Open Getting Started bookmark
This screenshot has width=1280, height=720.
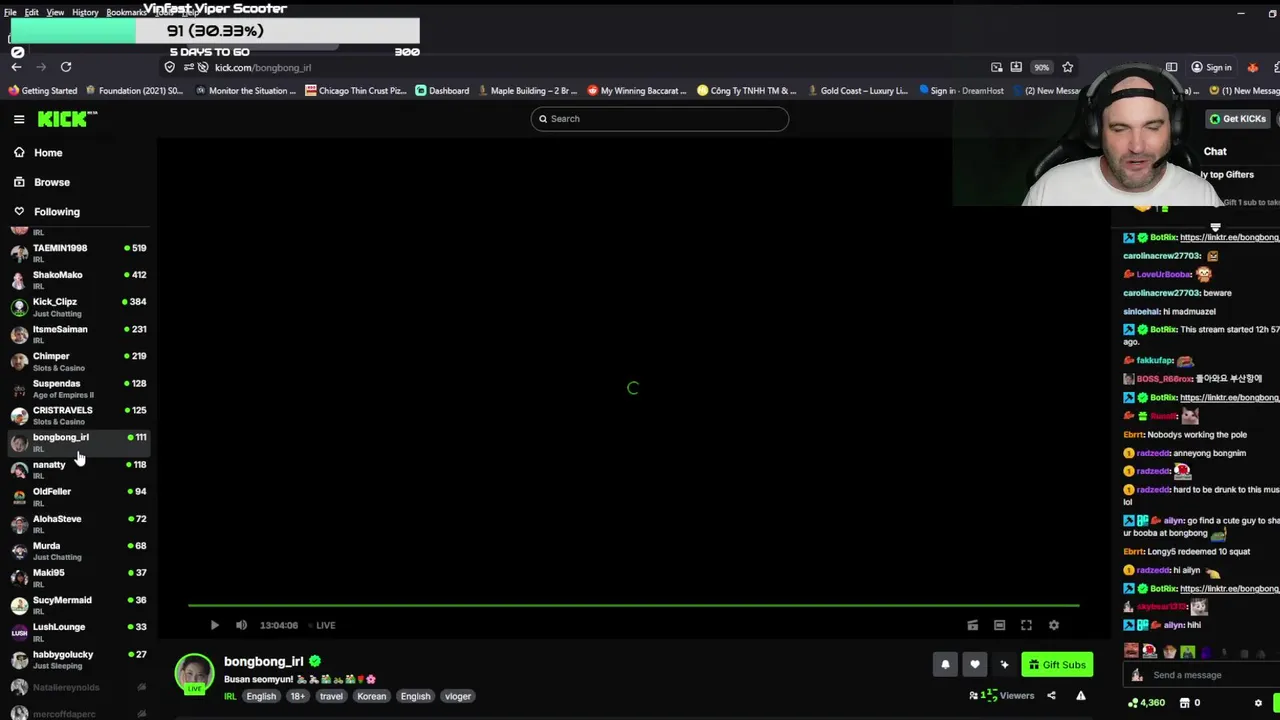point(43,91)
